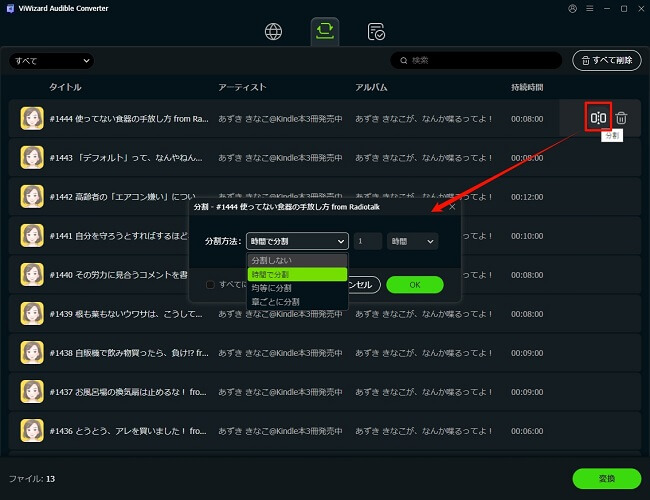Choose 章ごとに分割 option in dropdown list

click(x=297, y=302)
